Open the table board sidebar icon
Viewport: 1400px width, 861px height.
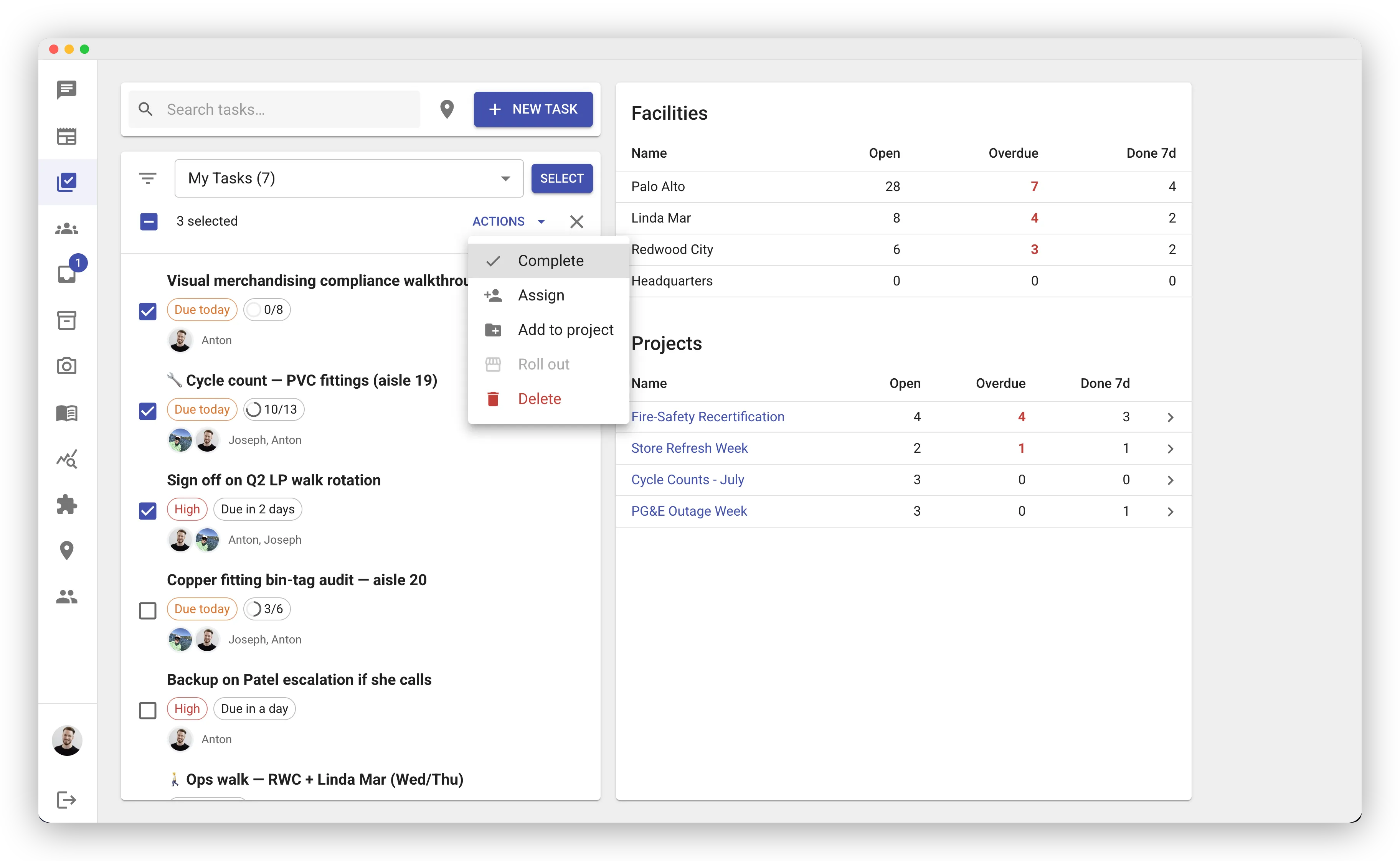[x=67, y=136]
